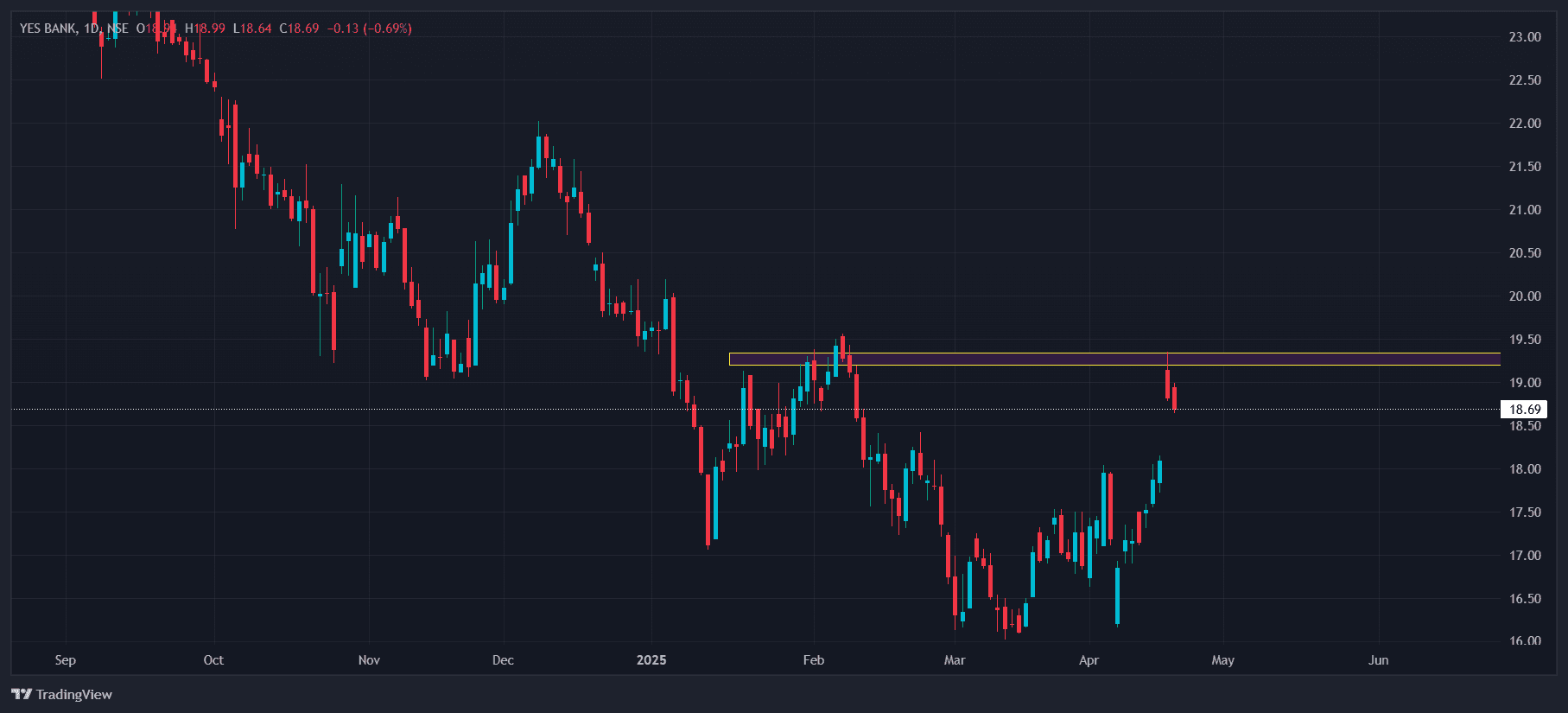Click the YES BANK symbol title
Image resolution: width=1568 pixels, height=713 pixels.
point(48,29)
